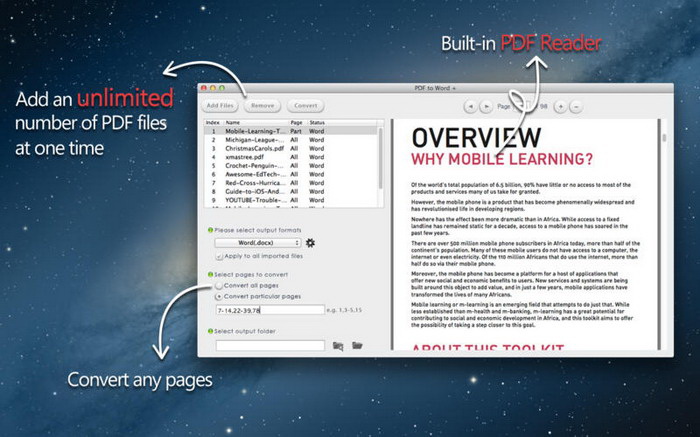Screen dimensions: 700x437
Task: Open the Word(.docx) format dropdown
Action: (258, 243)
